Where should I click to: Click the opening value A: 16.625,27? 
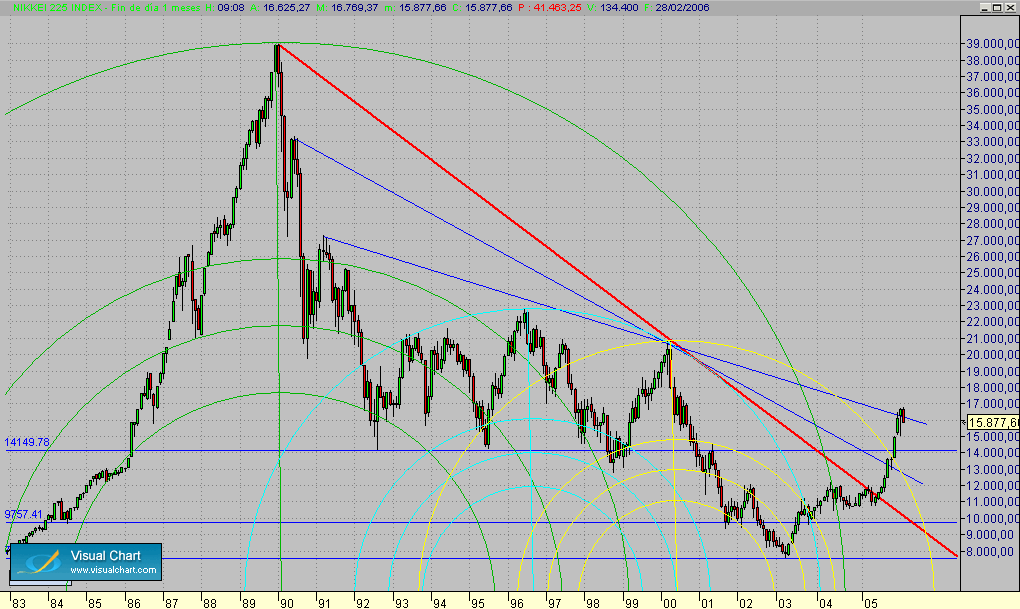(280, 8)
